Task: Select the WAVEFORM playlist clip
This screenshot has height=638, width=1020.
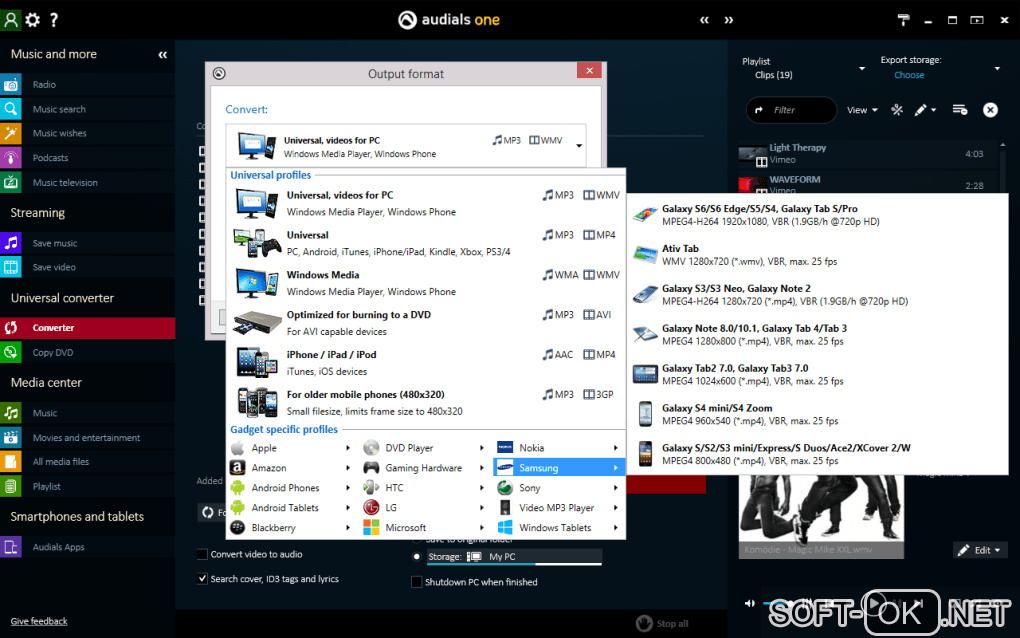Action: 868,184
